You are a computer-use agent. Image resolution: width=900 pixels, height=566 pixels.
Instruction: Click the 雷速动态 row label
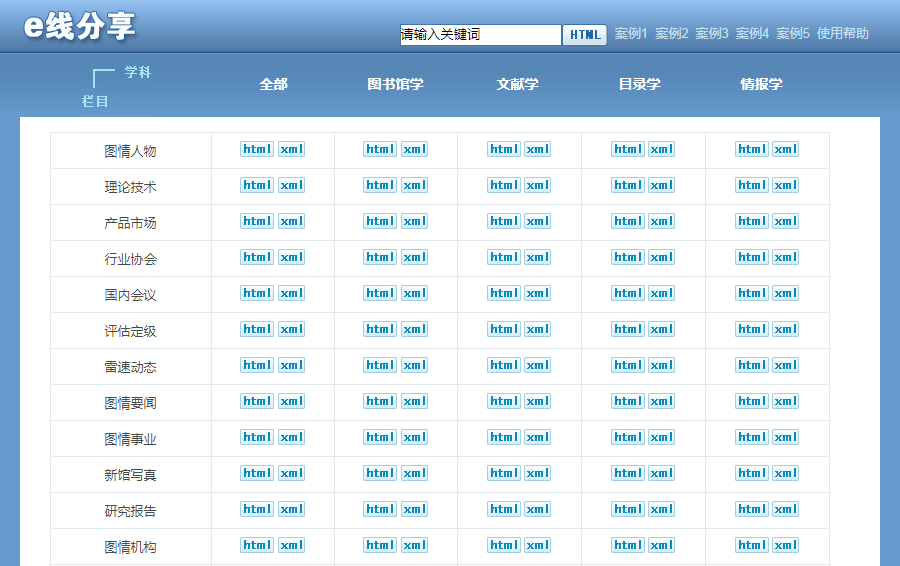(130, 367)
